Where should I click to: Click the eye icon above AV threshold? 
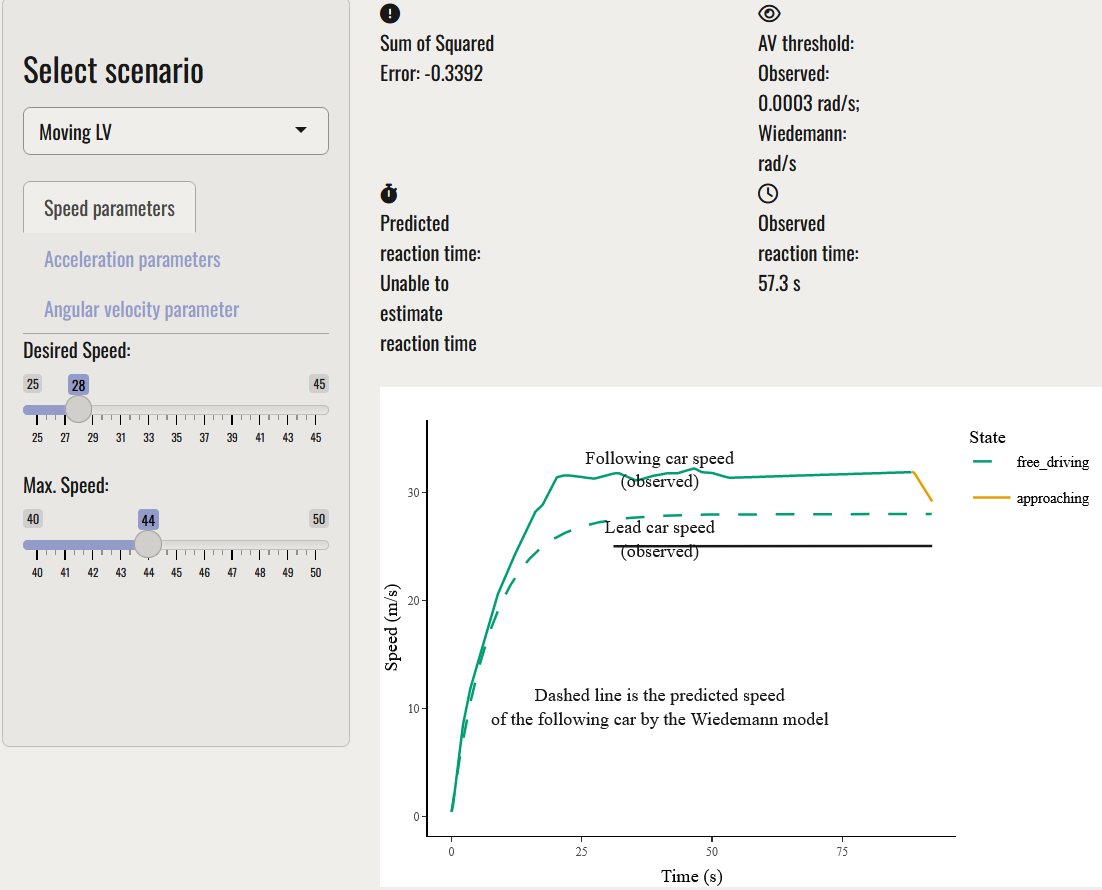(769, 14)
